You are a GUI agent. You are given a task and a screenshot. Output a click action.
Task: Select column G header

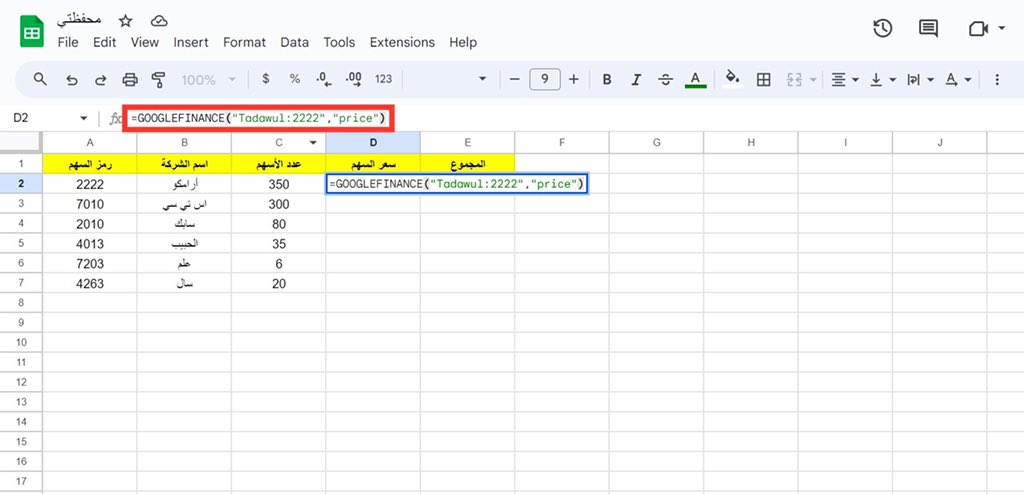pyautogui.click(x=656, y=142)
